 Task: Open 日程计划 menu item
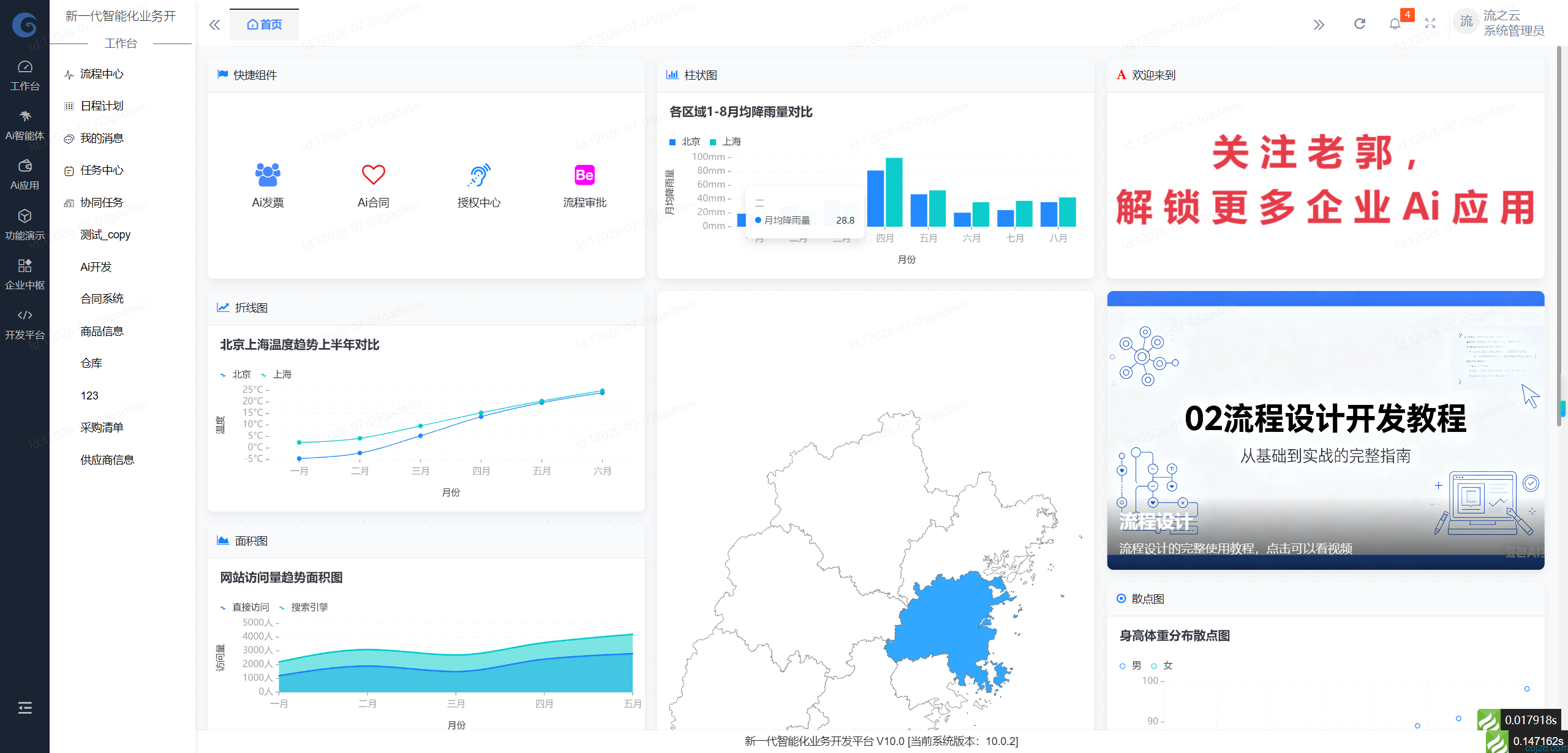tap(102, 106)
